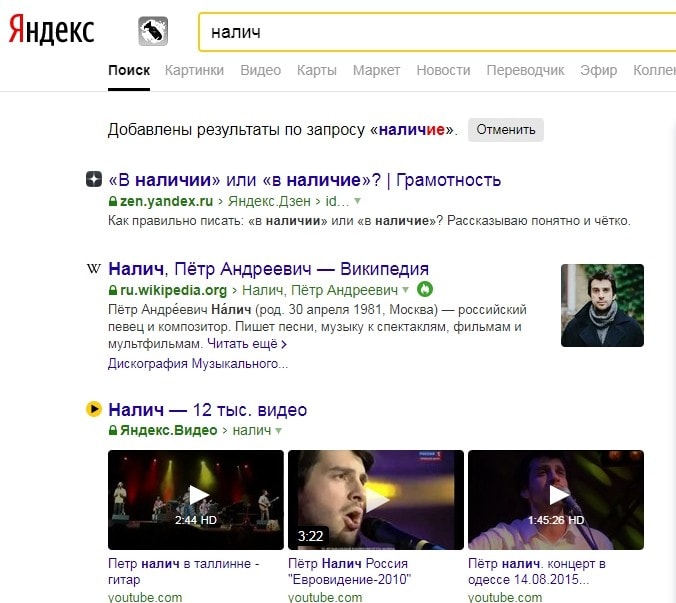Screen dimensions: 676x603
Task: Click the Yandex logo
Action: pyautogui.click(x=51, y=29)
